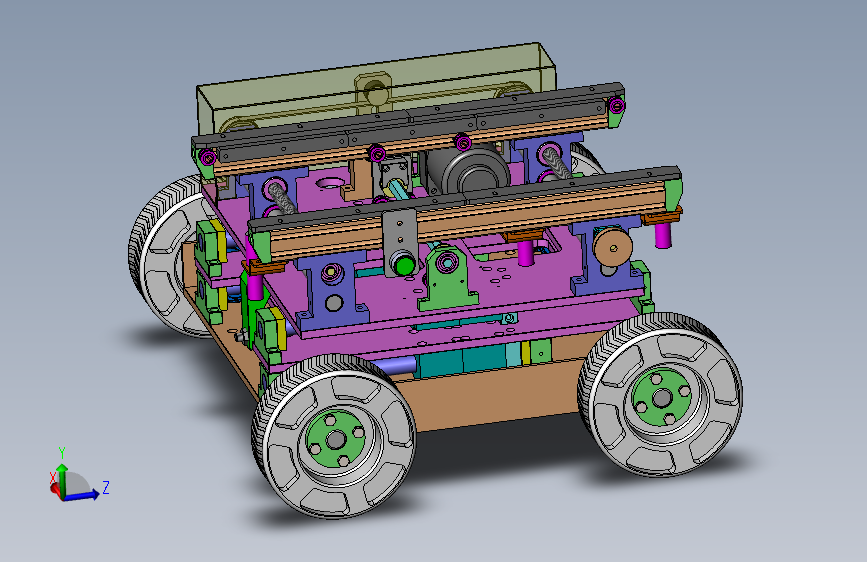Select the green hub of the front-right wheel
The width and height of the screenshot is (867, 562).
pyautogui.click(x=661, y=397)
